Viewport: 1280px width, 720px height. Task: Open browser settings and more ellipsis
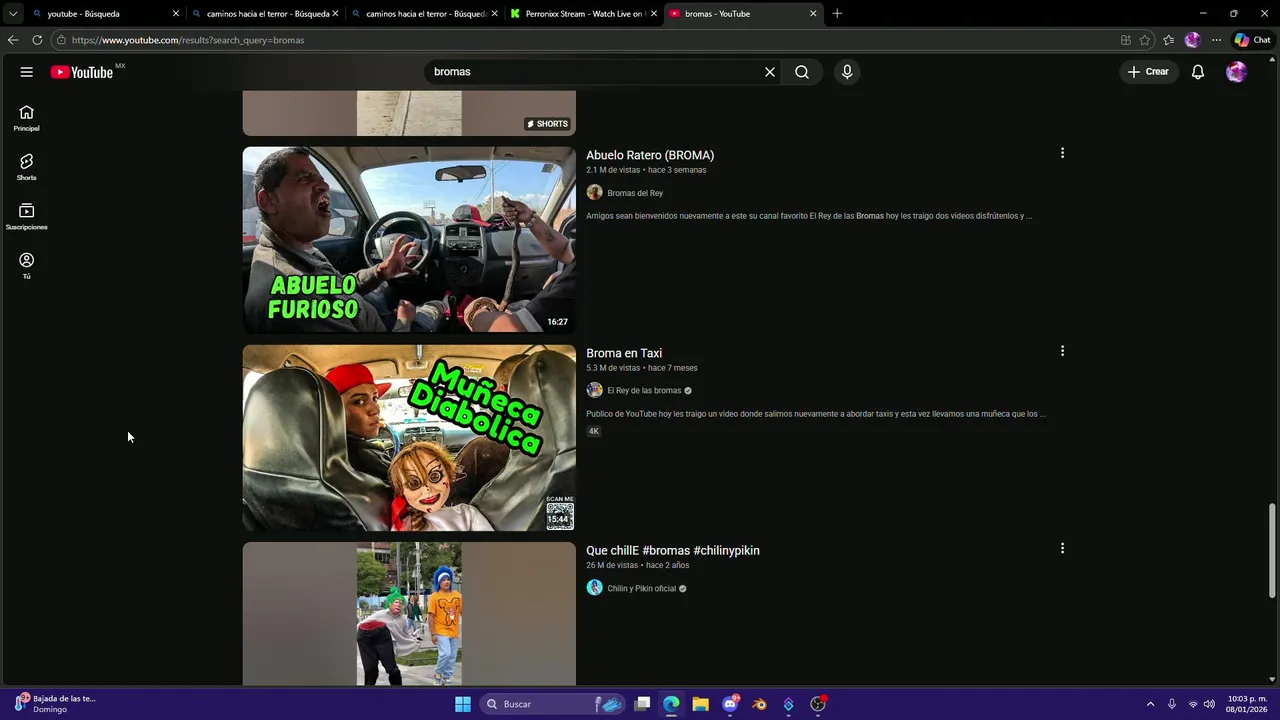point(1216,40)
